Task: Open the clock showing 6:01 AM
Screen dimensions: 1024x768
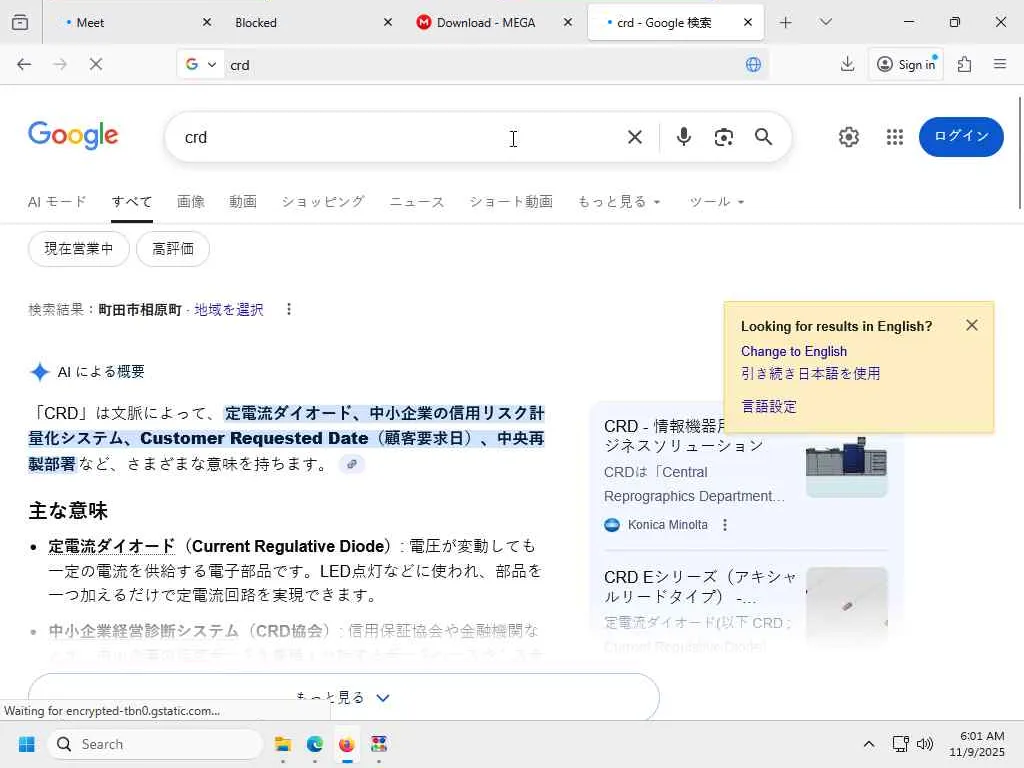Action: click(x=977, y=744)
